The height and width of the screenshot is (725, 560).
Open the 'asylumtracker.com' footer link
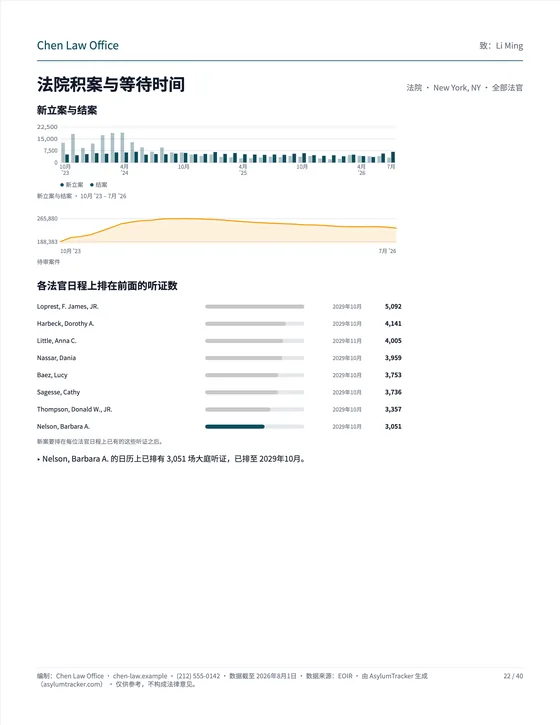[72, 684]
